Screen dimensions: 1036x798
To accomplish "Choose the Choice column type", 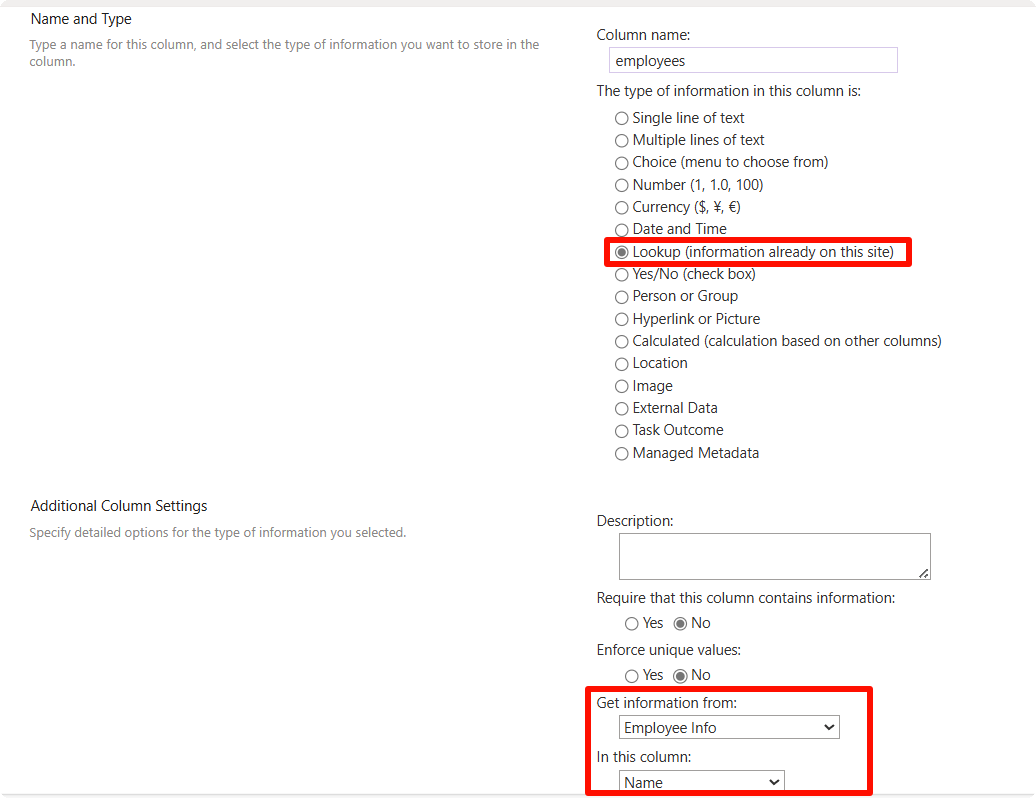I will pyautogui.click(x=621, y=162).
